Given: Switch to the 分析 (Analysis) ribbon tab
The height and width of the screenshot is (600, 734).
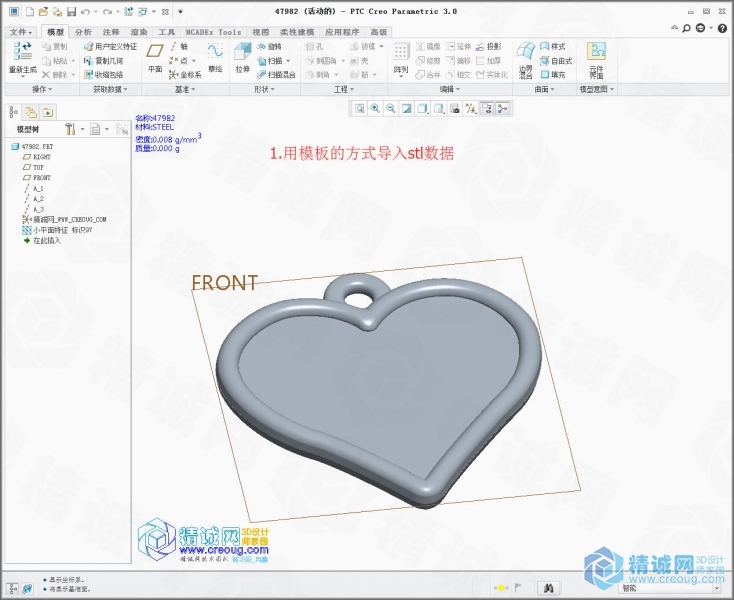Looking at the screenshot, I should 83,32.
